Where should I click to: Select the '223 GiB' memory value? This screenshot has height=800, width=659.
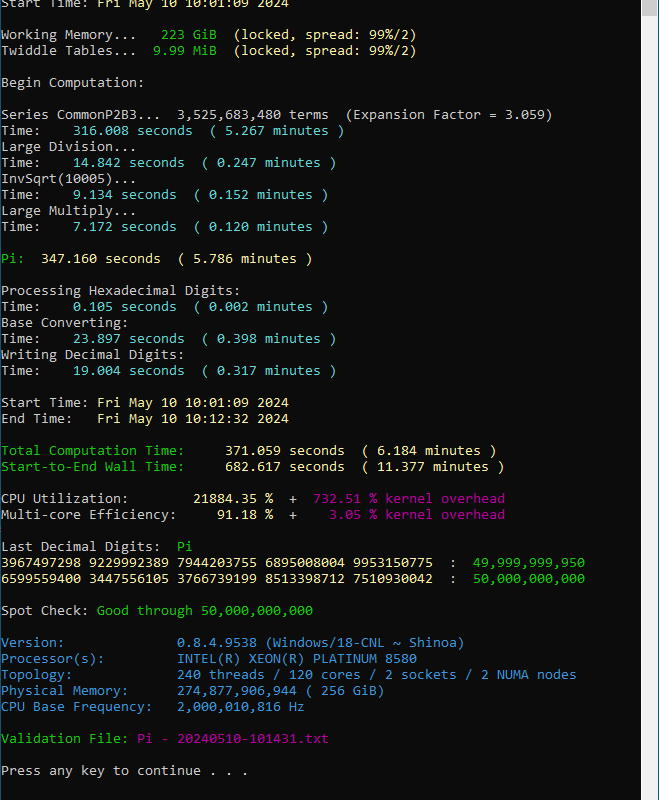[x=189, y=35]
